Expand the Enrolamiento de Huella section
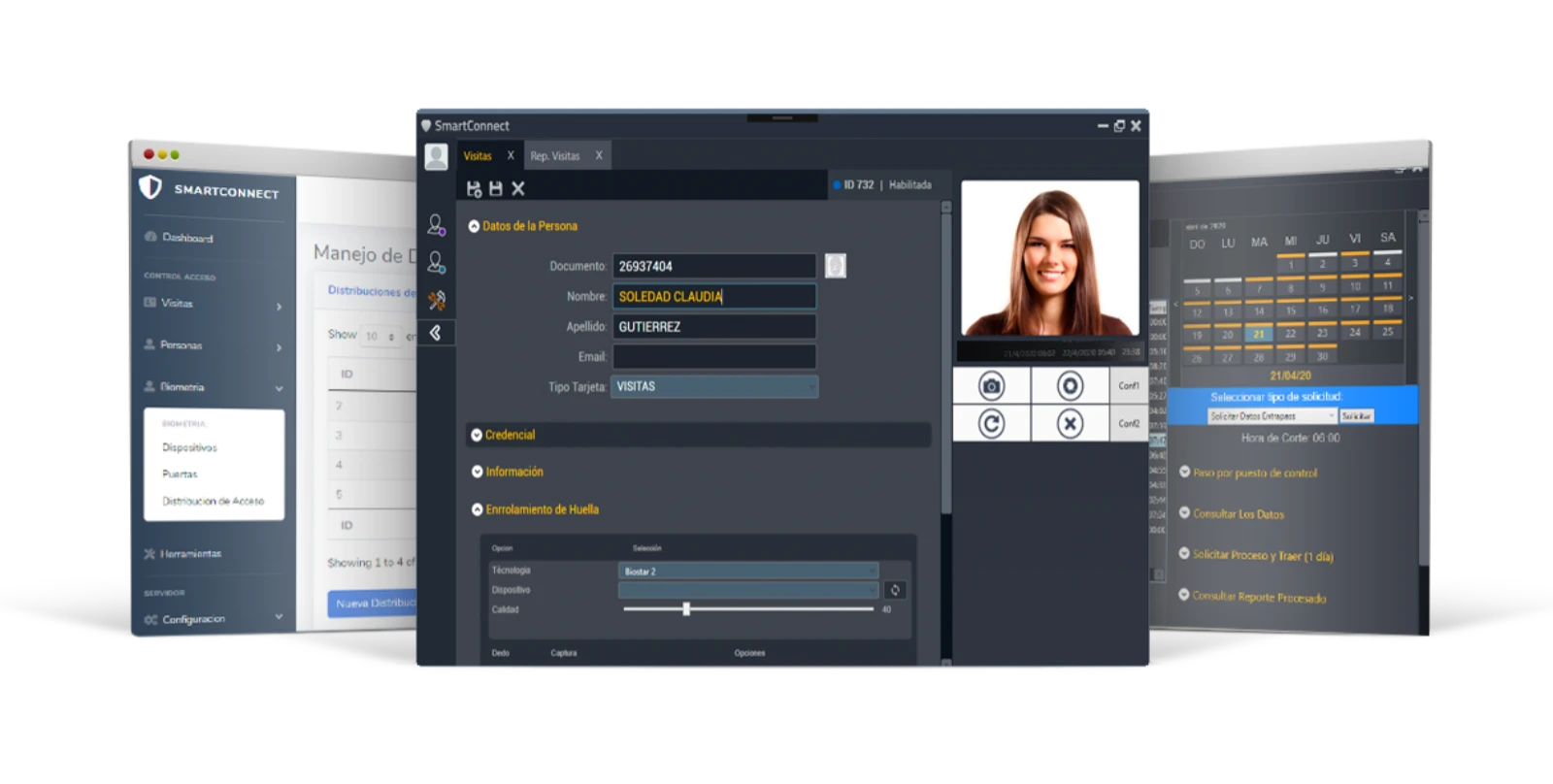1553x784 pixels. click(536, 509)
